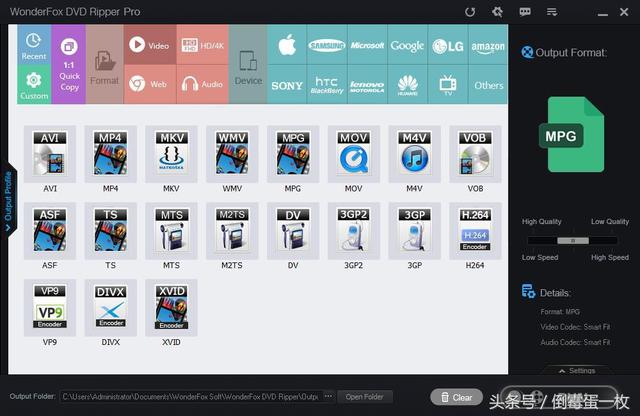Select the 1:1 Quick Copy mode

click(68, 65)
